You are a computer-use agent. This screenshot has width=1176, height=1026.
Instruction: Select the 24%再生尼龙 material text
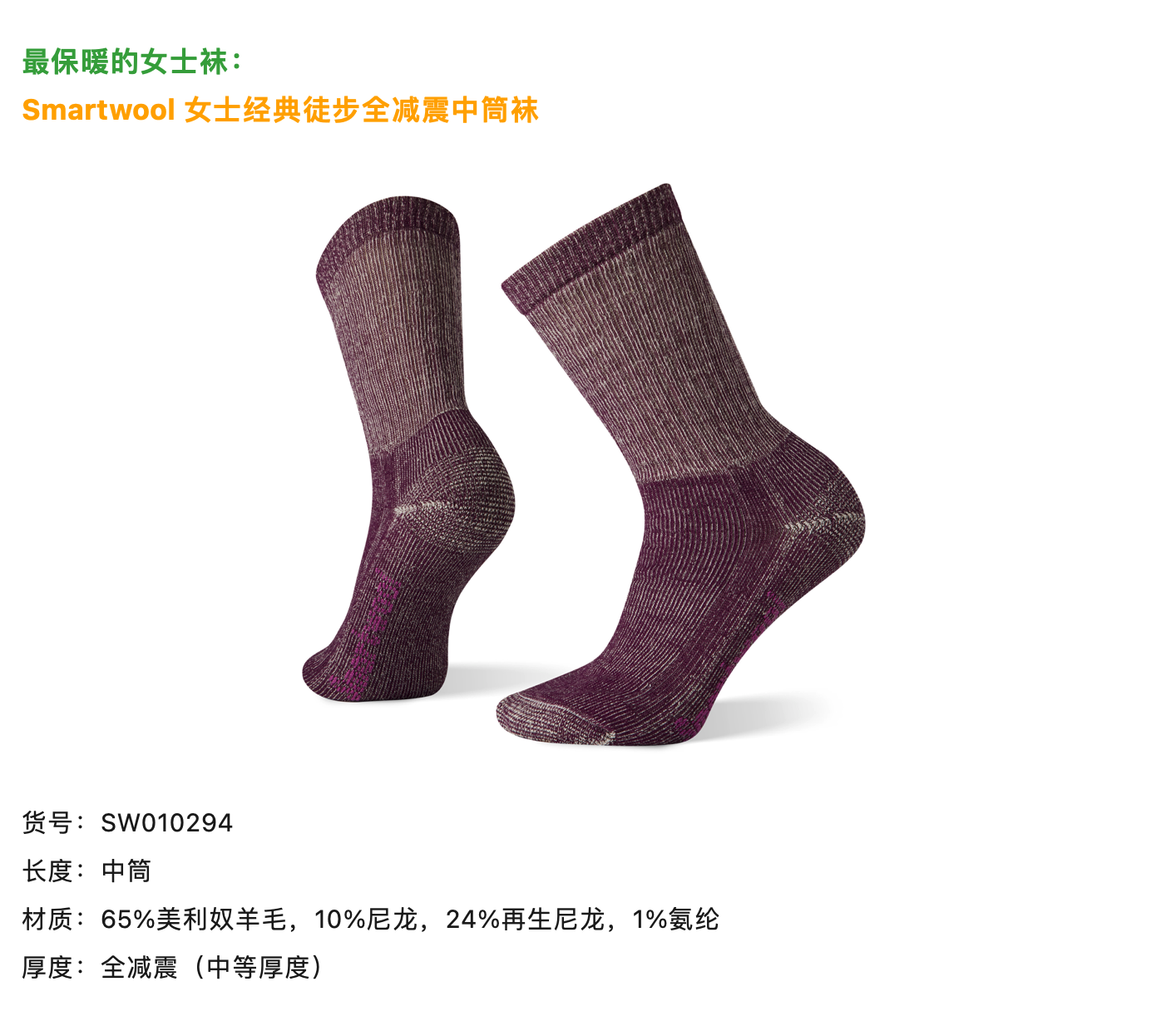click(526, 920)
